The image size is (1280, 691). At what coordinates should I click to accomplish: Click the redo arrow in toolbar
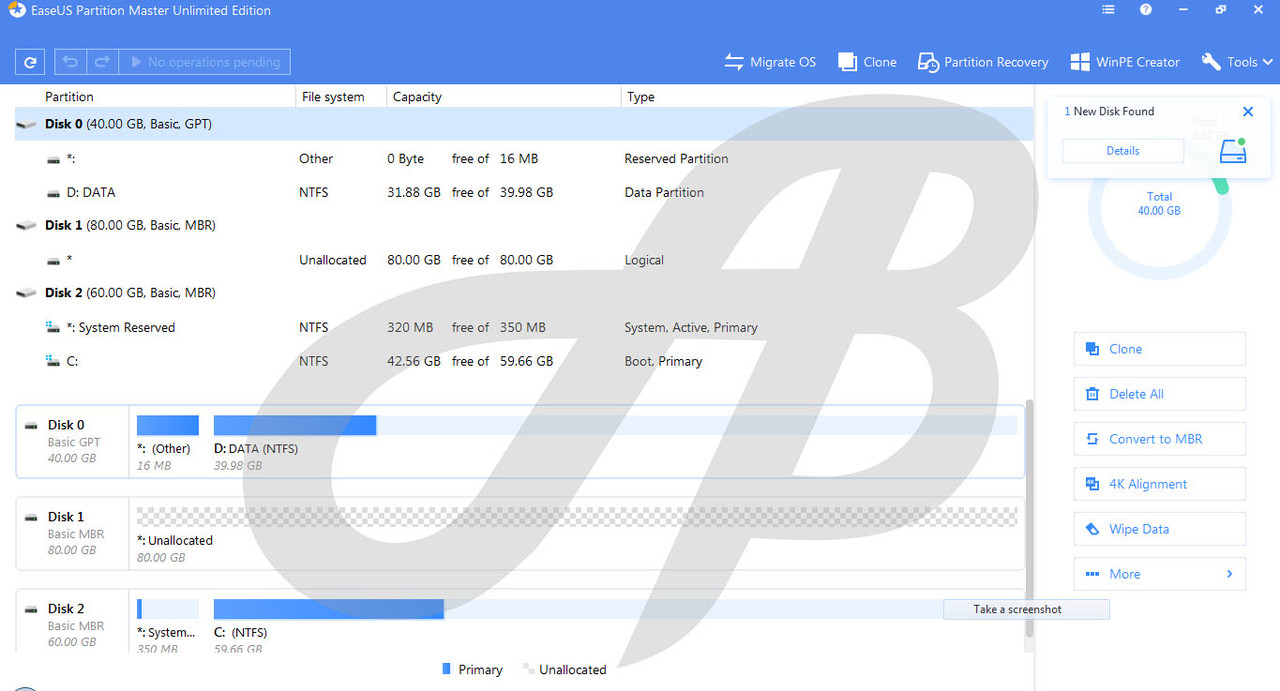(x=102, y=62)
